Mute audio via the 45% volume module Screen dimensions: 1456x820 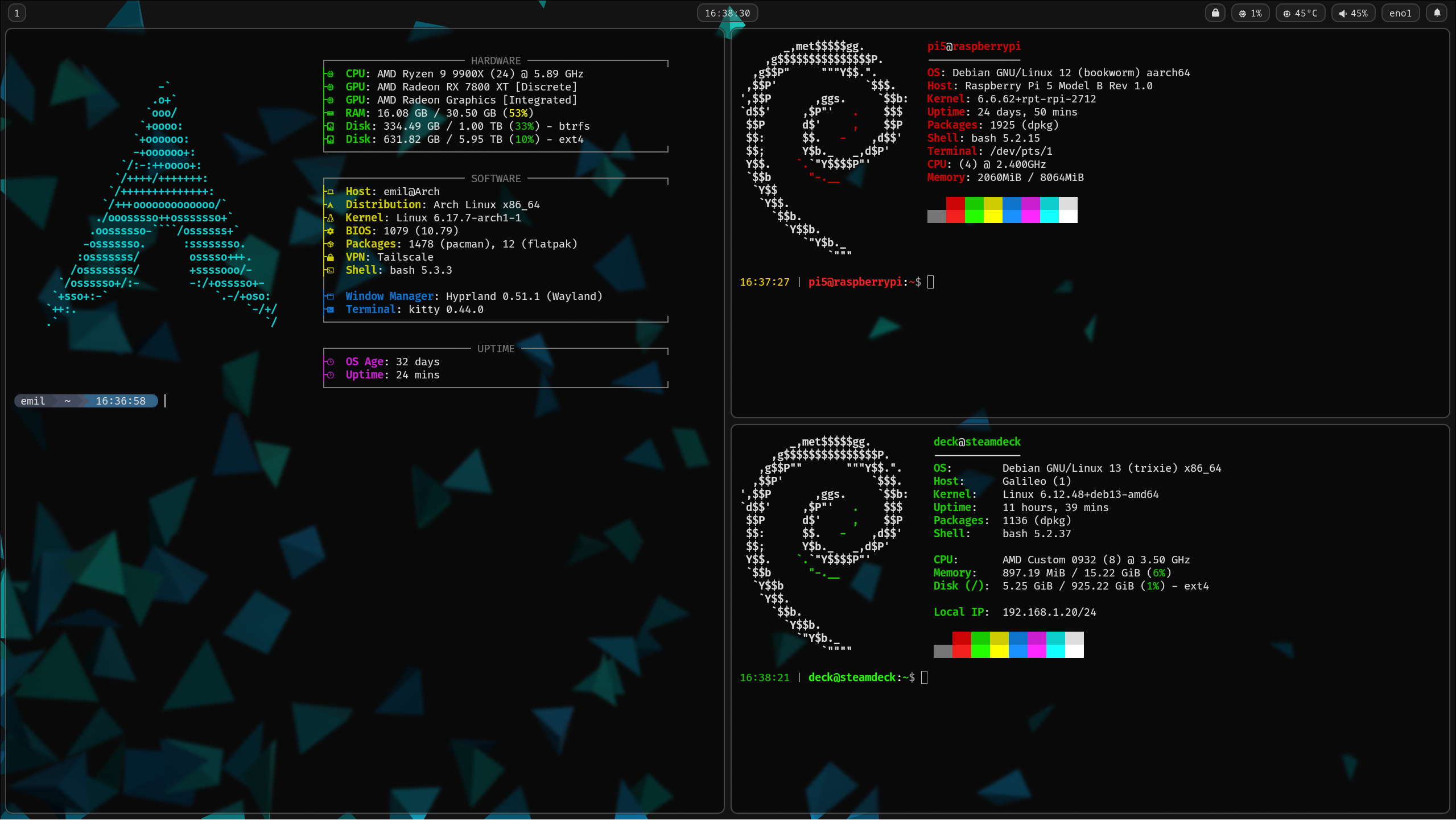1353,13
